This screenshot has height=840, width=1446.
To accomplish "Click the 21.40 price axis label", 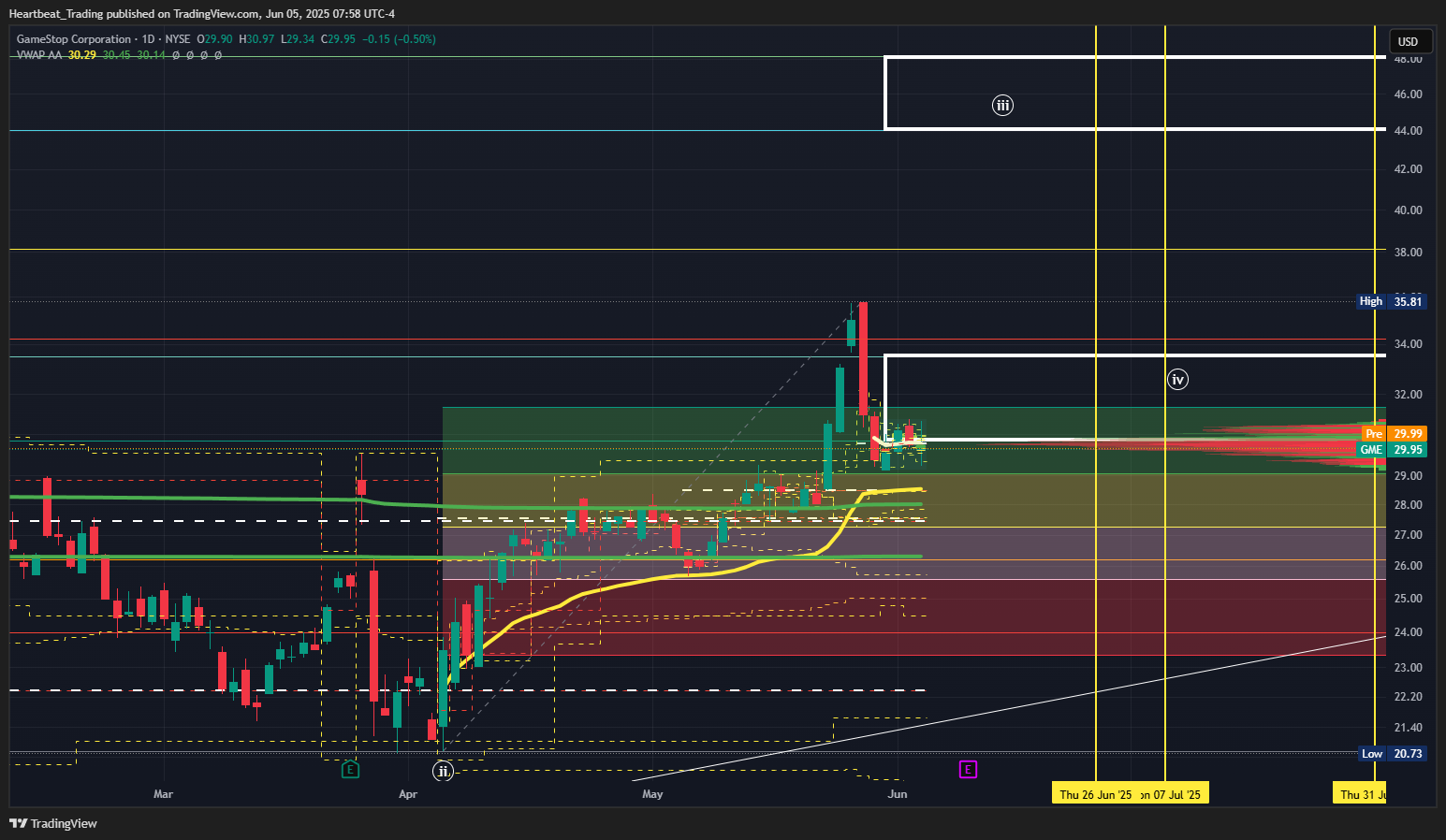I will (1408, 728).
